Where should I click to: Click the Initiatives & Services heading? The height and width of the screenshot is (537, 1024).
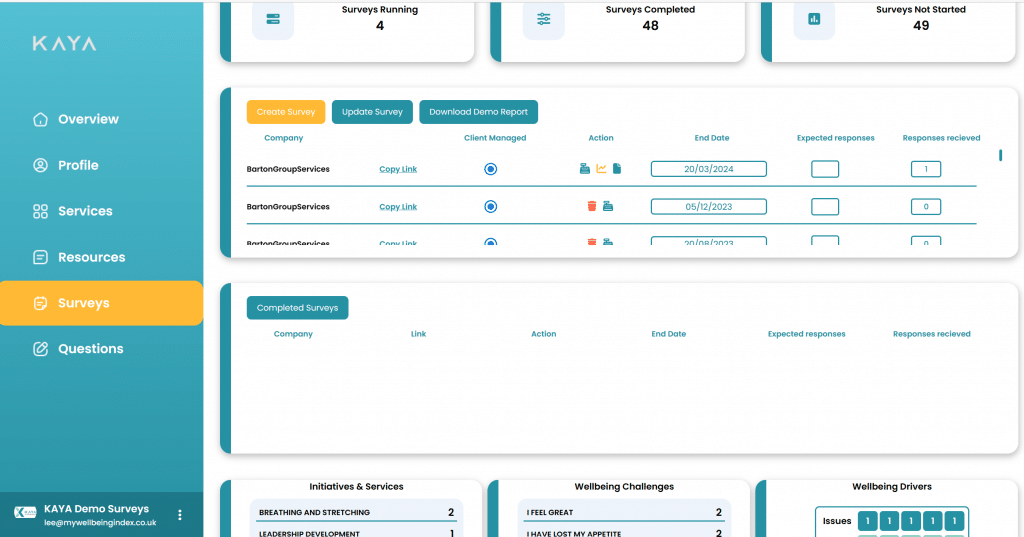(356, 487)
